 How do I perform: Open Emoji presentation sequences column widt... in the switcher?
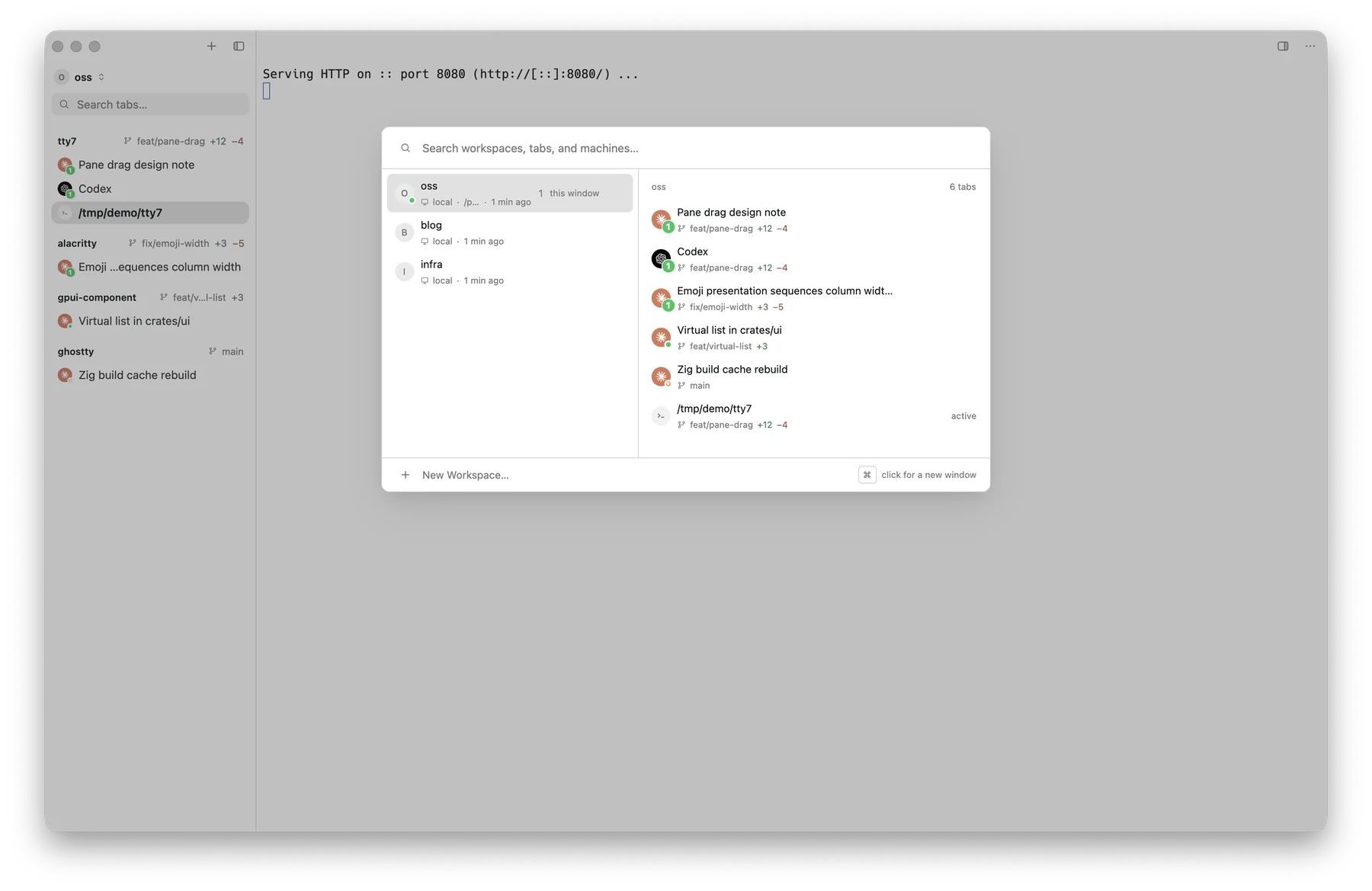pos(813,298)
